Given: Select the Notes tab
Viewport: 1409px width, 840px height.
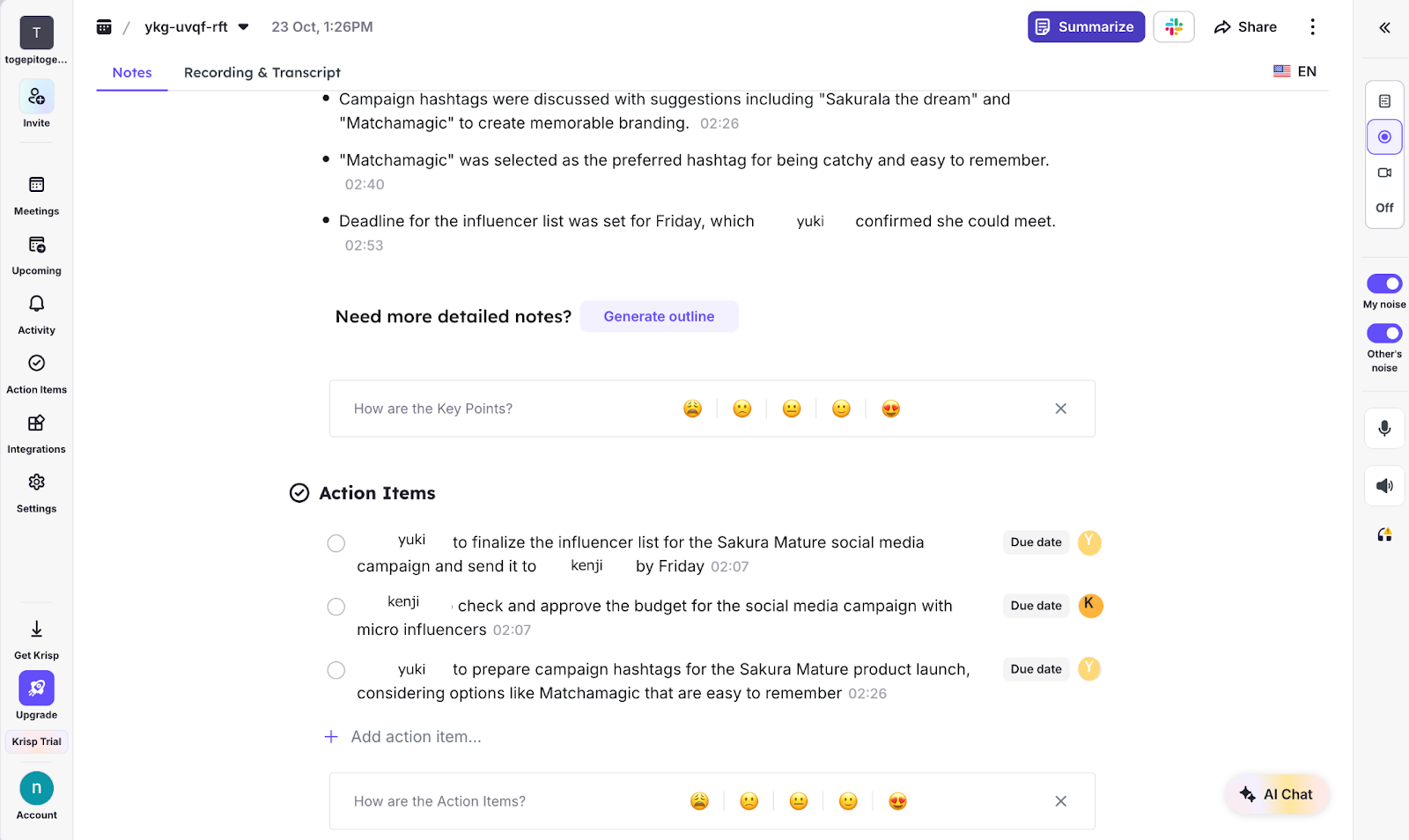Looking at the screenshot, I should coord(132,72).
